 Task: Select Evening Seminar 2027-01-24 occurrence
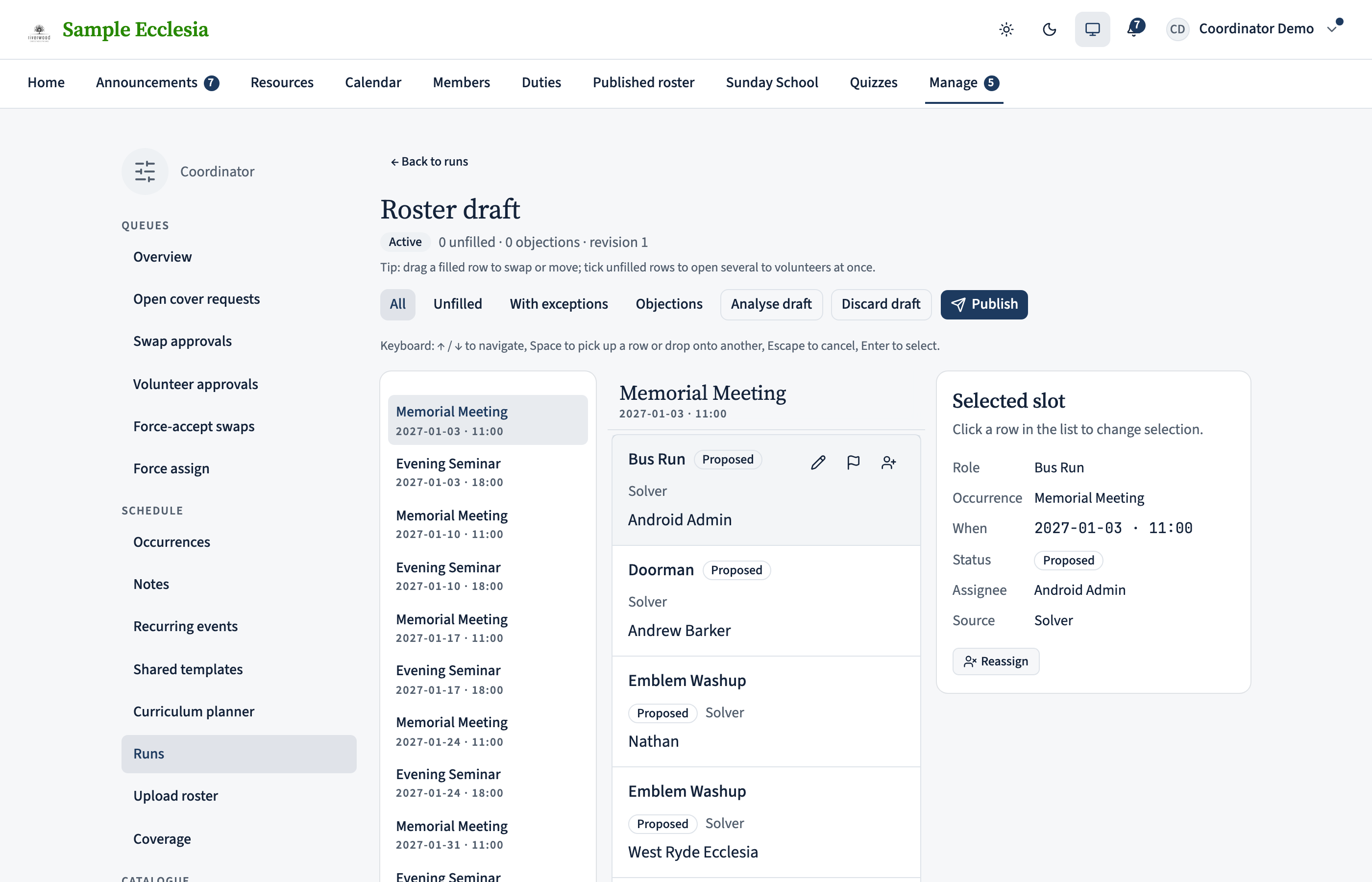(x=488, y=783)
